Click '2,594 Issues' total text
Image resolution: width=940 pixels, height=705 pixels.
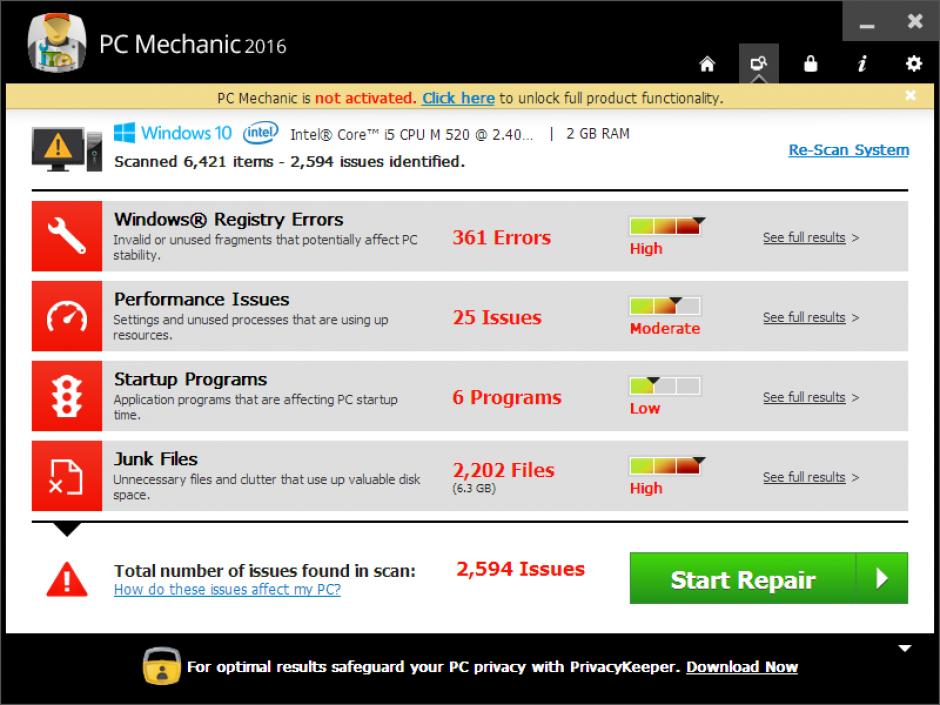520,568
